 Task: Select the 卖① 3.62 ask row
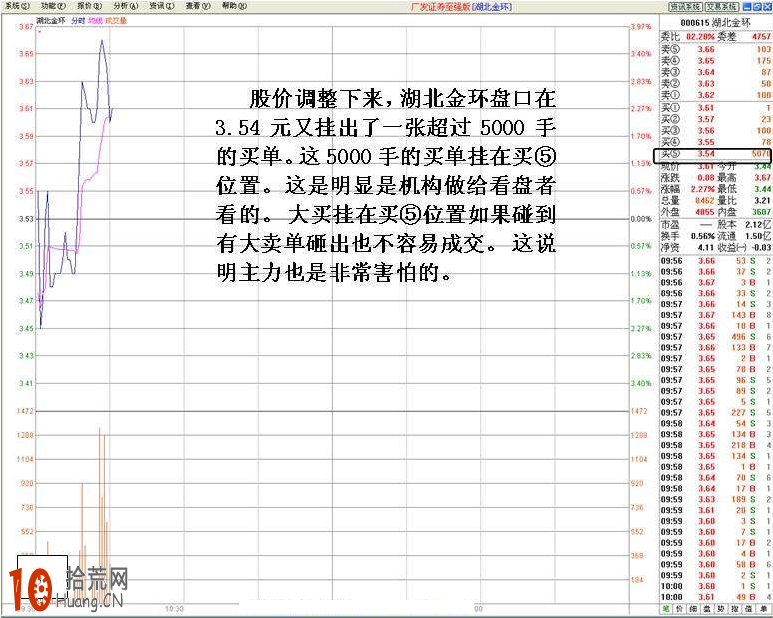(716, 95)
